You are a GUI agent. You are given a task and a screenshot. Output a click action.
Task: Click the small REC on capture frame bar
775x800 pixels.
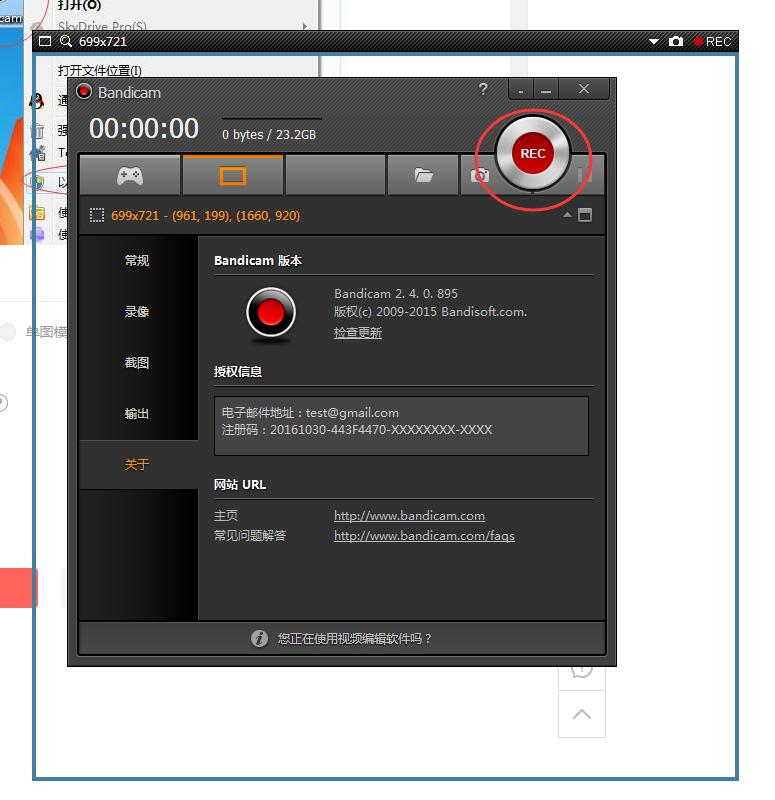click(712, 42)
